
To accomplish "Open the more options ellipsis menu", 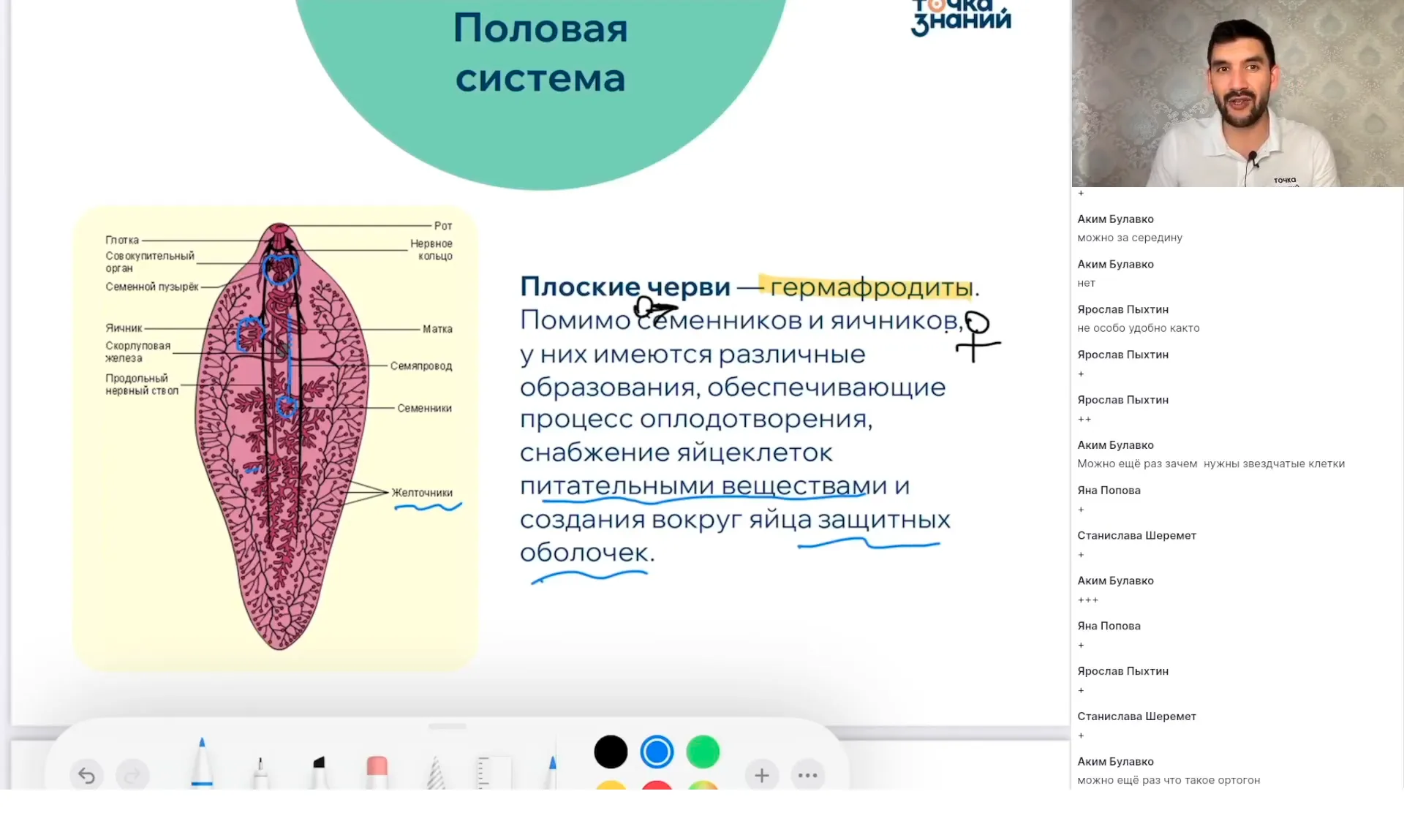I will (807, 775).
